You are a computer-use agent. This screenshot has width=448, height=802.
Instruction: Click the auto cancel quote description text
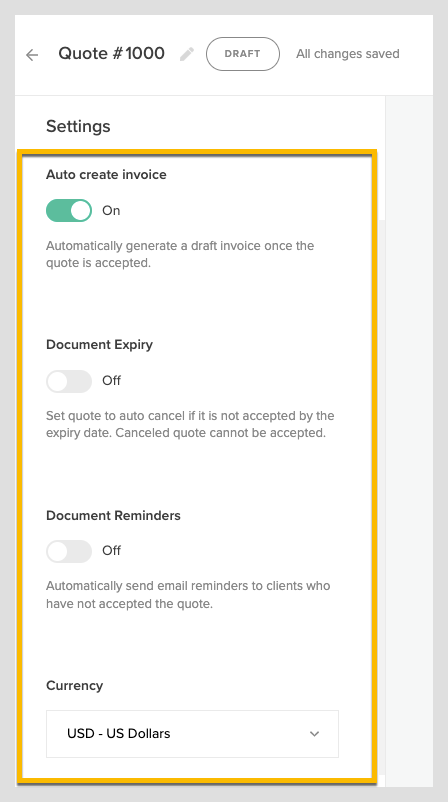(190, 424)
